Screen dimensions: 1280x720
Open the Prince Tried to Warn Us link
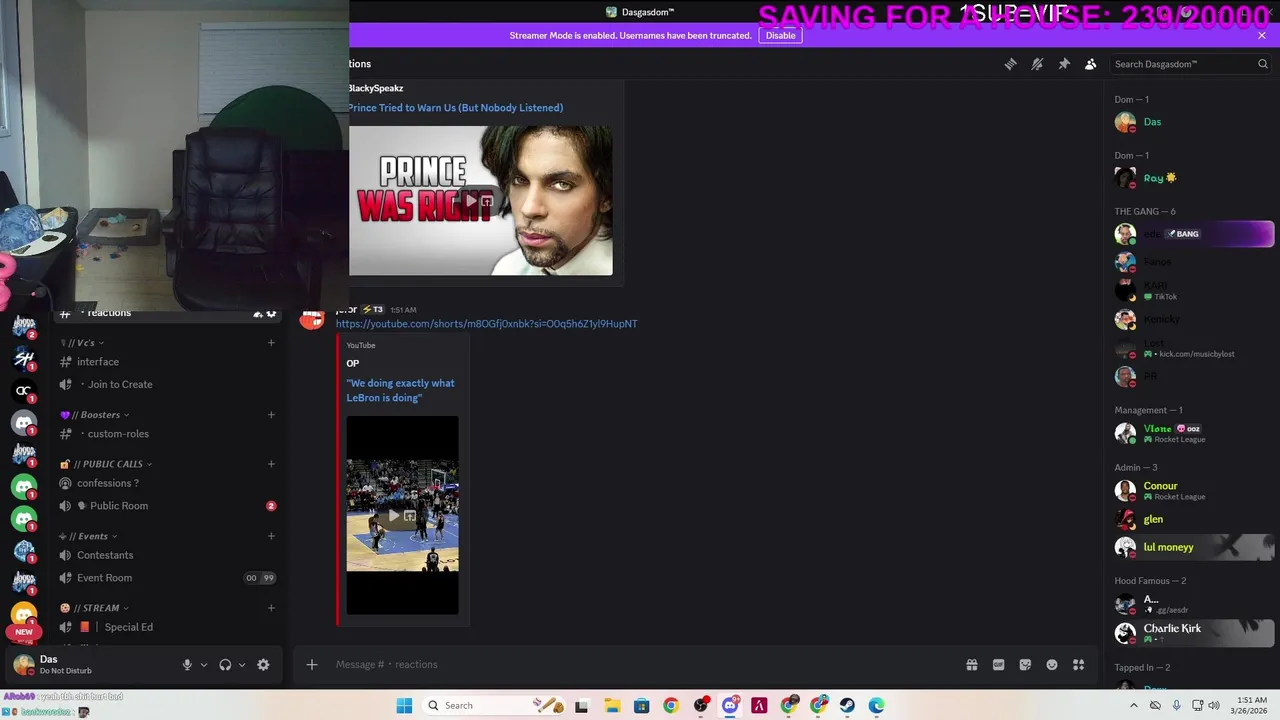[x=456, y=108]
